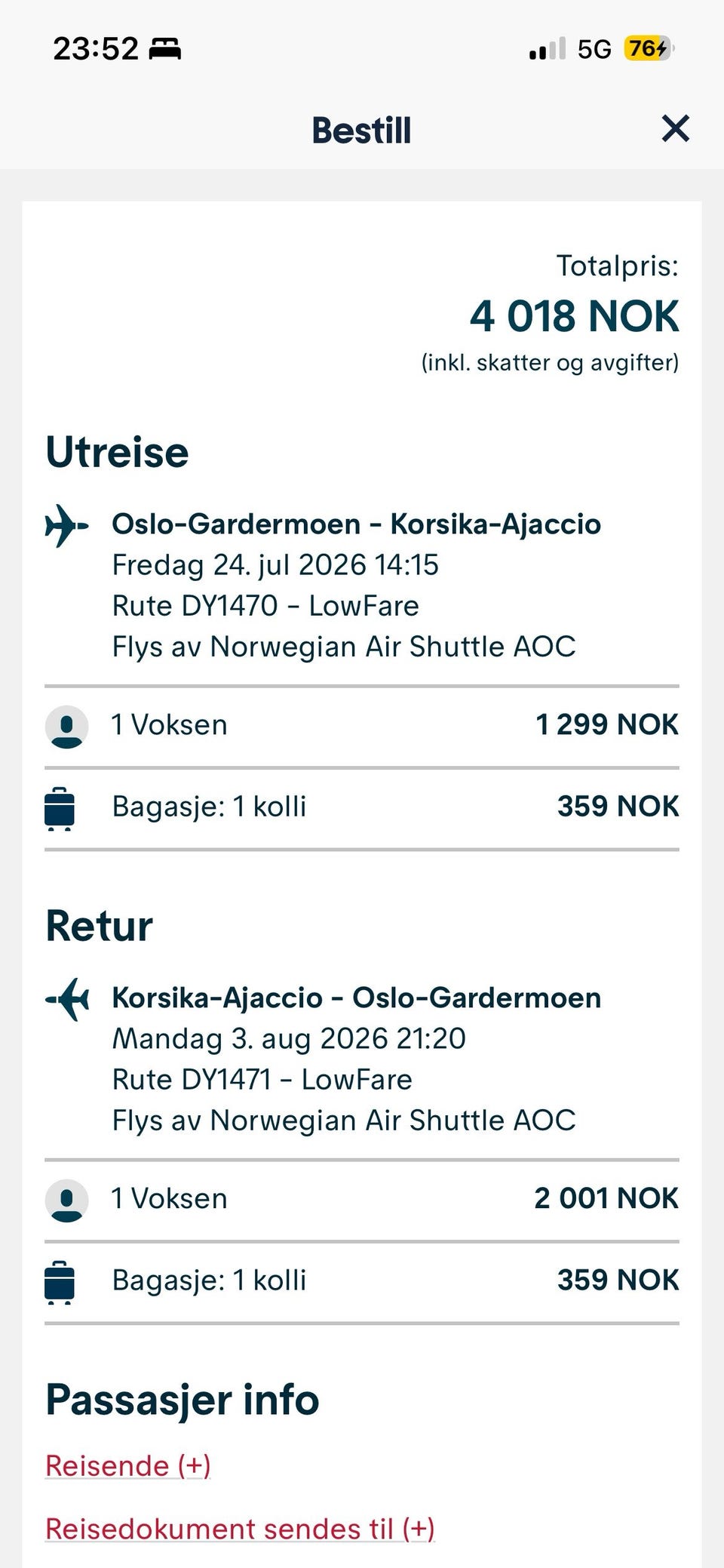Tap the adult passenger icon under Utreise
The image size is (724, 1568).
coord(67,727)
